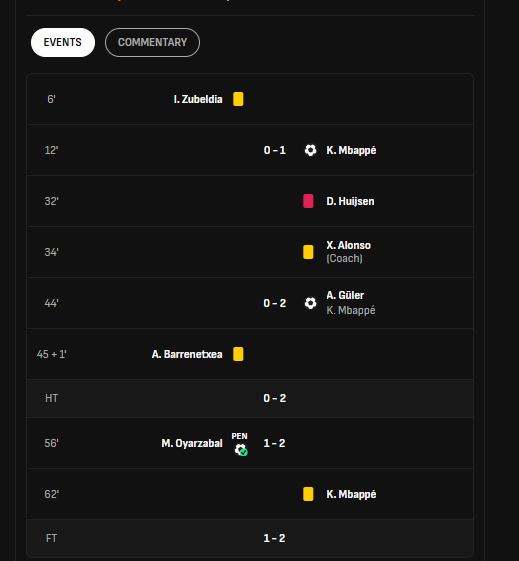Click the goal ball icon beside A. Güler

(310, 303)
